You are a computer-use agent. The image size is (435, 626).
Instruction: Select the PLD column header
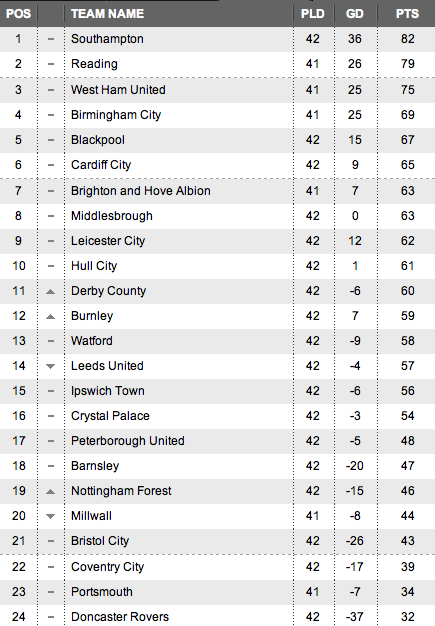312,14
